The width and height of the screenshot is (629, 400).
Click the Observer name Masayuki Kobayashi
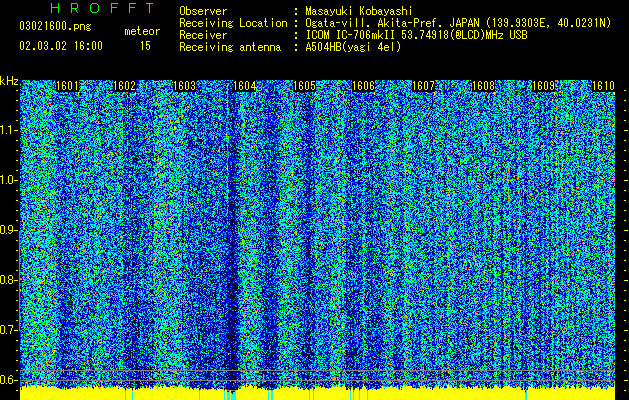click(x=359, y=11)
